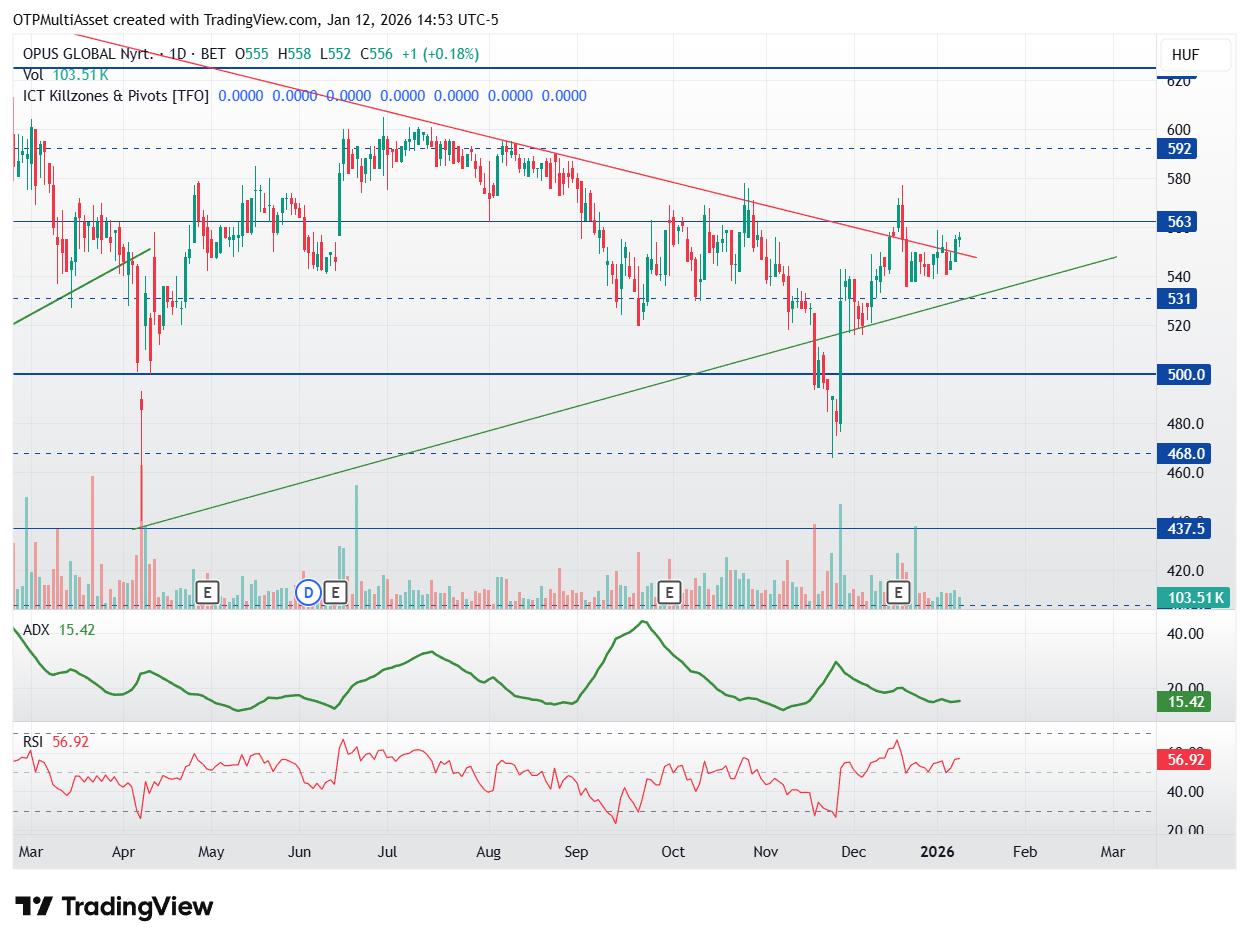
Task: Select the ADX indicator legend label
Action: (38, 629)
